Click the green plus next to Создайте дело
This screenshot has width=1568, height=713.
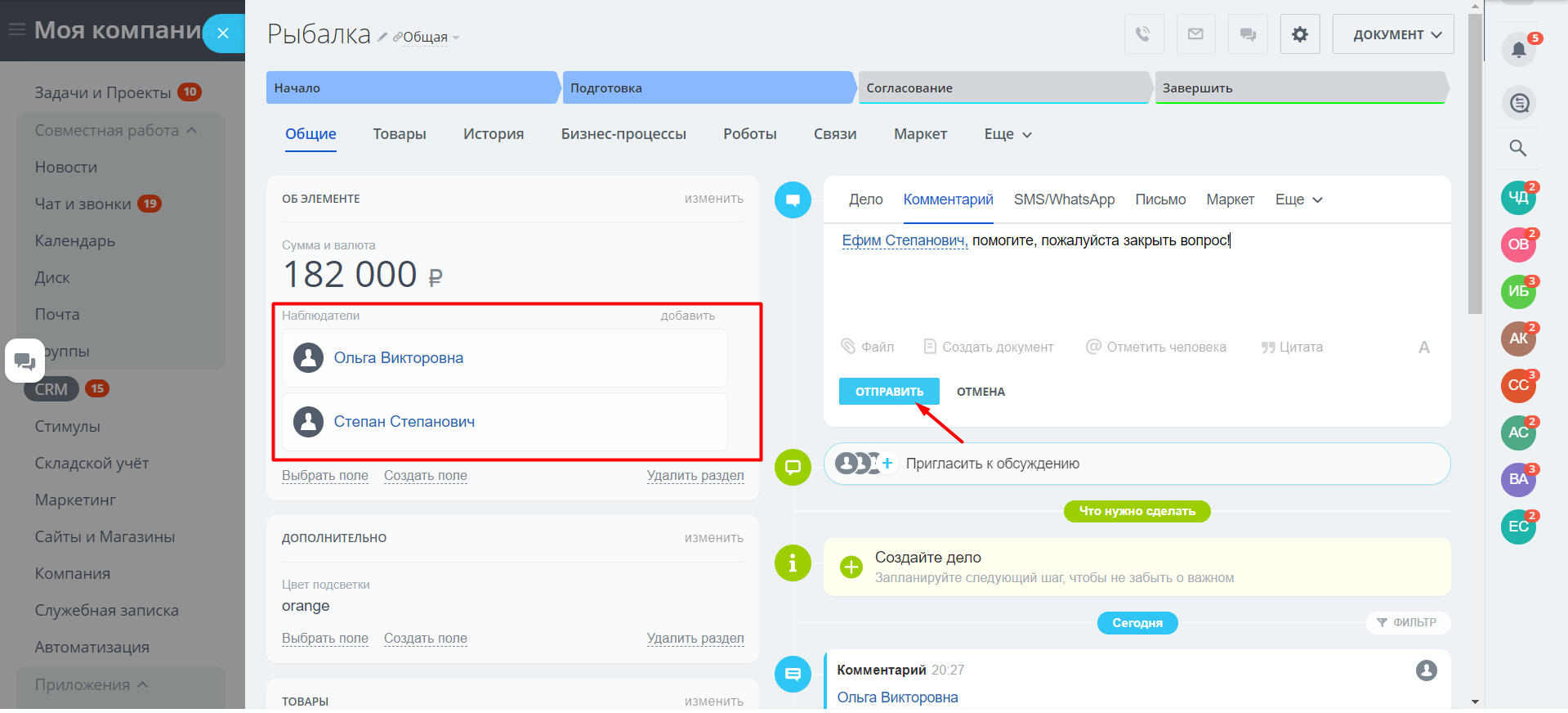[x=851, y=567]
